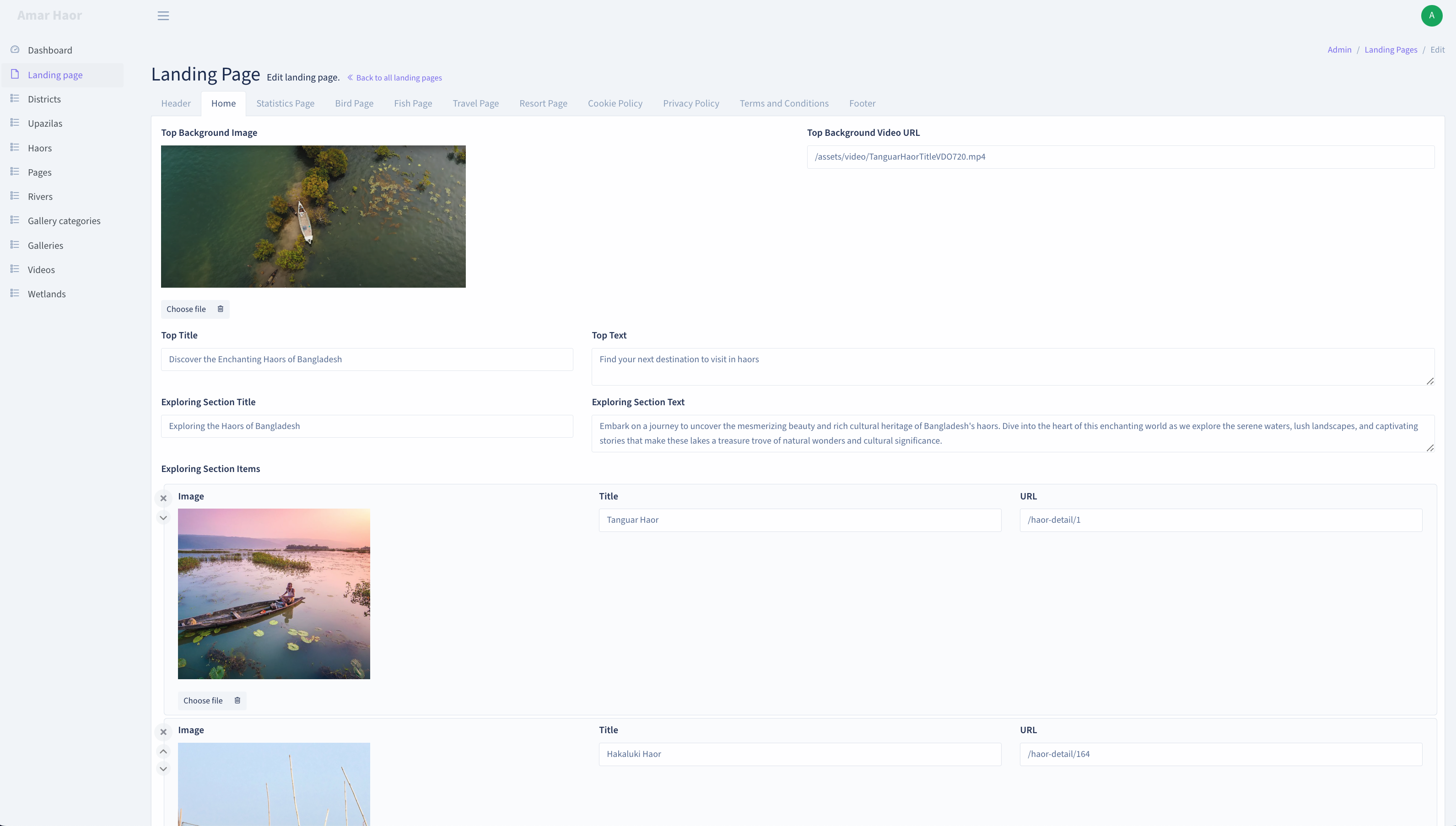Move Tanguar Haor item down with chevron
Image resolution: width=1456 pixels, height=826 pixels.
[x=163, y=517]
